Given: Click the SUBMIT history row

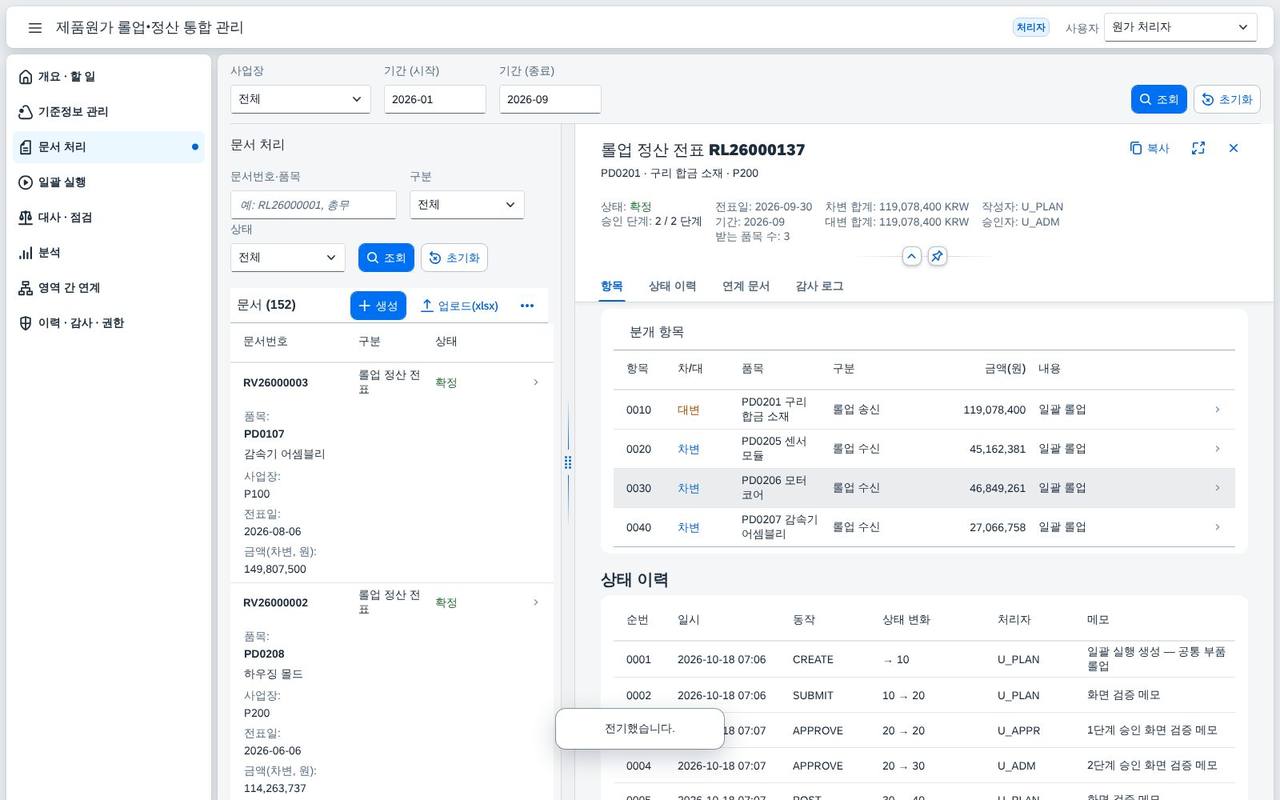Looking at the screenshot, I should pyautogui.click(x=924, y=695).
